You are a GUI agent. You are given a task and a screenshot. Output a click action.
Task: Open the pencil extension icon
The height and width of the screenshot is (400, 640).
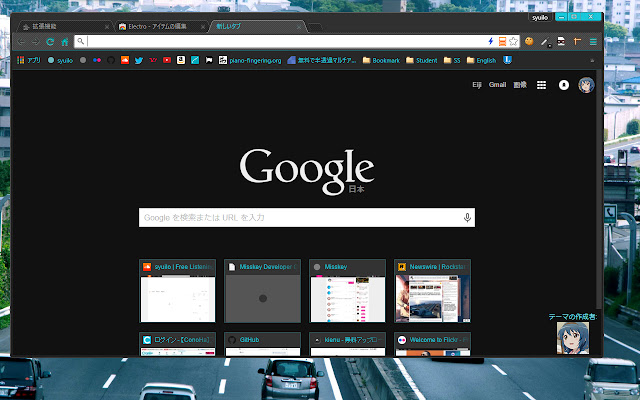545,41
